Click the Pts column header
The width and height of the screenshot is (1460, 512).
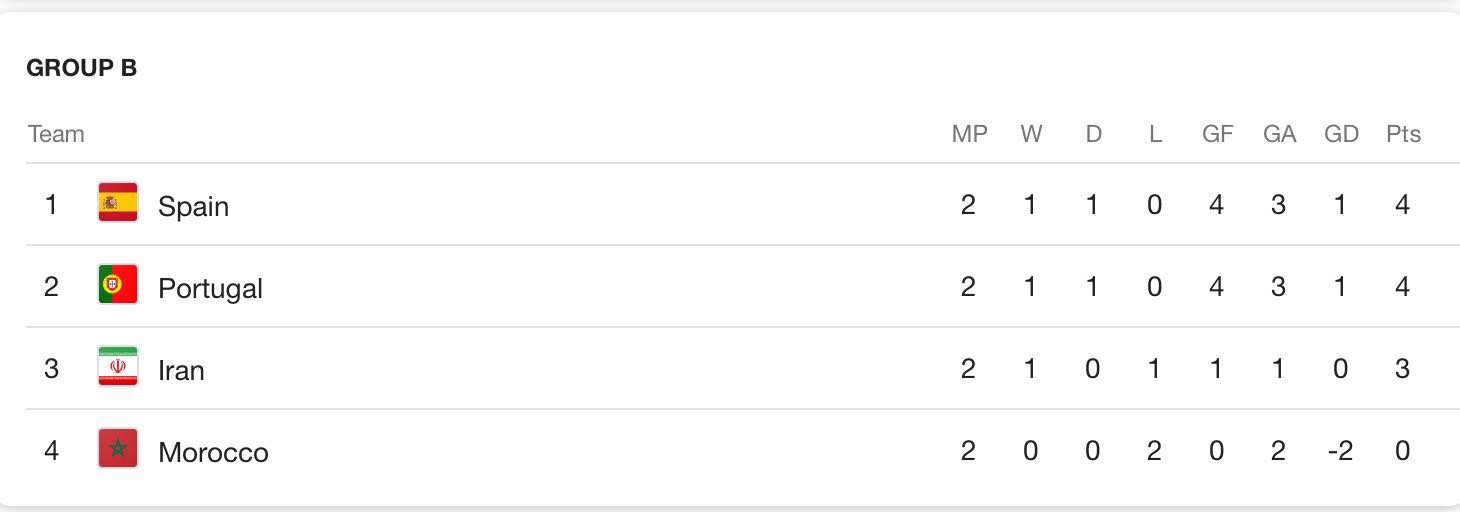pyautogui.click(x=1403, y=134)
